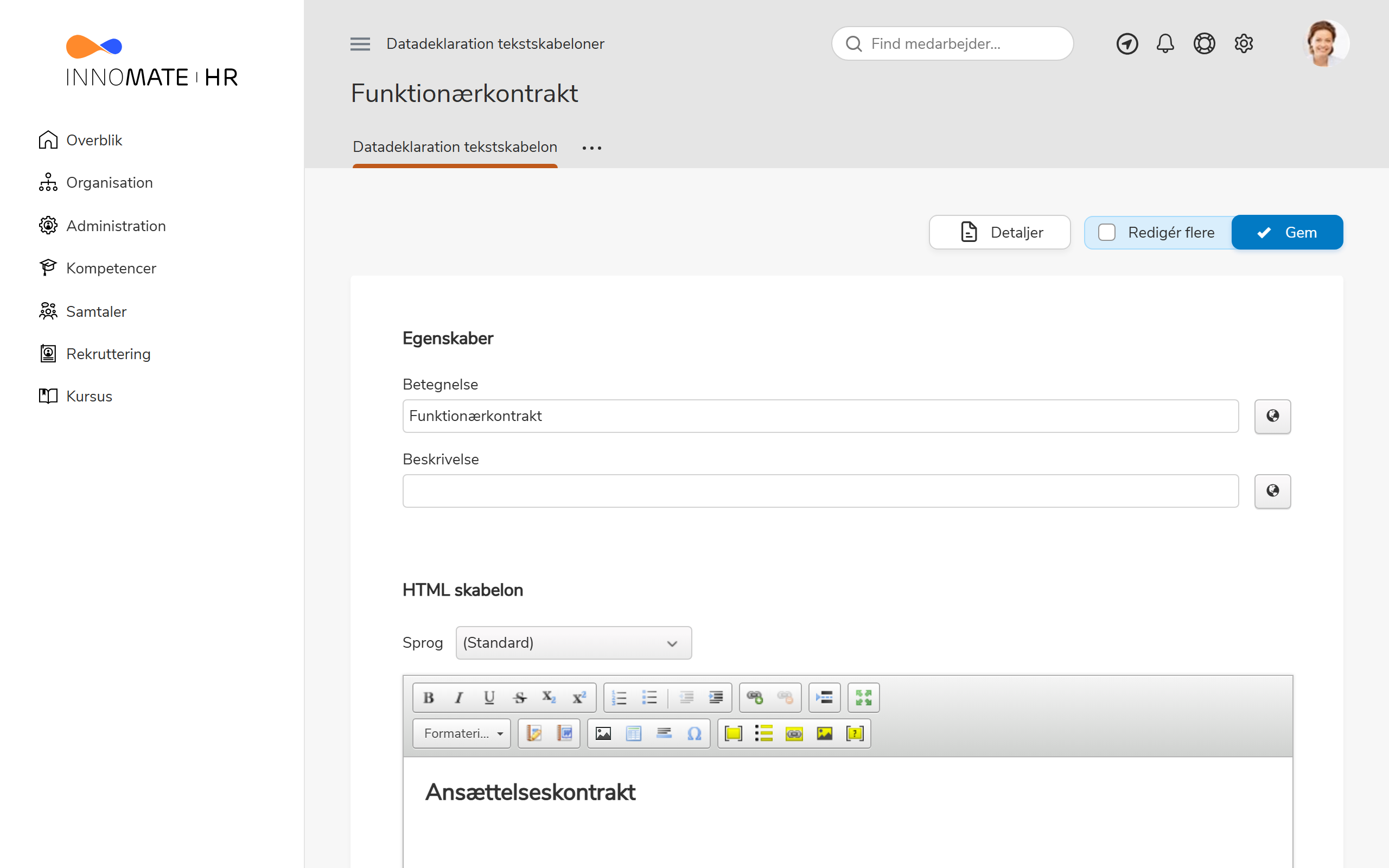
Task: Toggle the hamburger sidebar menu
Action: coord(360,43)
